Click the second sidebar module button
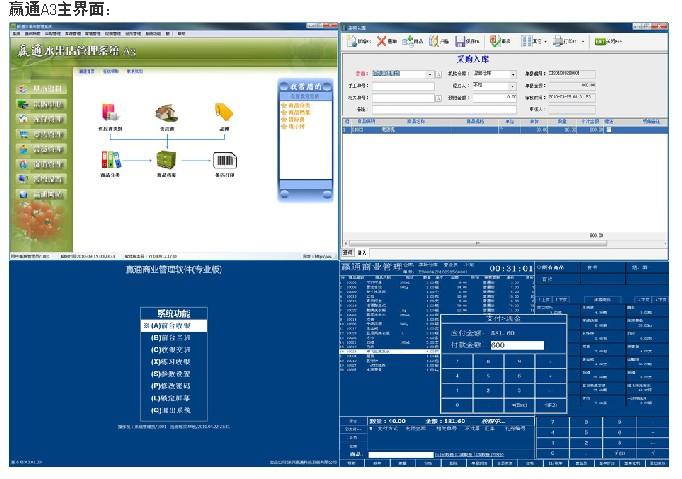The image size is (682, 479). pyautogui.click(x=41, y=104)
